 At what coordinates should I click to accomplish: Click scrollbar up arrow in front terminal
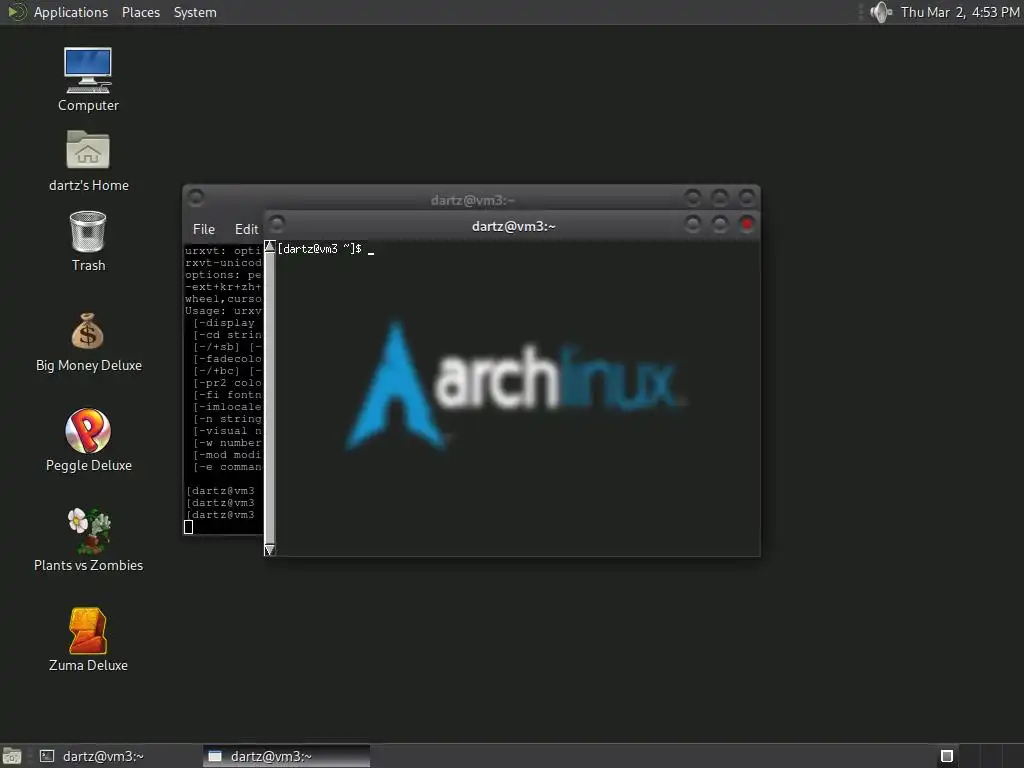pos(270,246)
